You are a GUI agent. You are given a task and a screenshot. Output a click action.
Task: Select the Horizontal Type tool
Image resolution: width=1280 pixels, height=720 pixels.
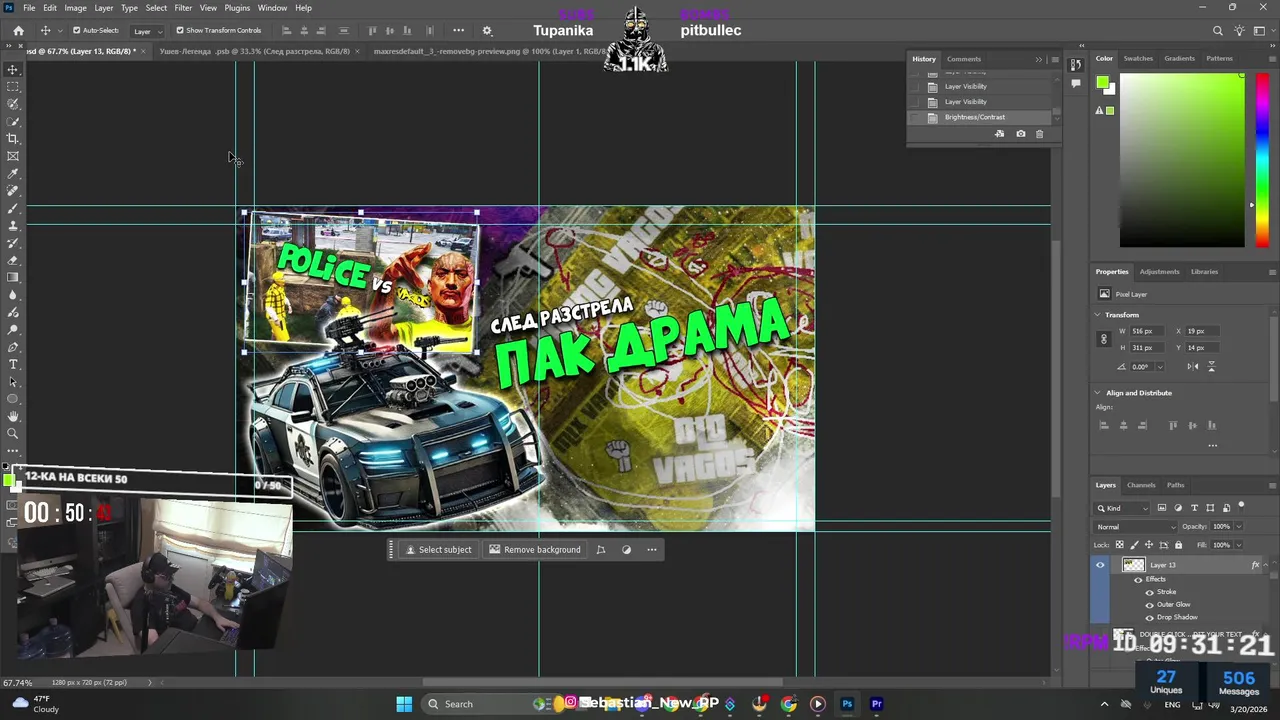[x=13, y=364]
